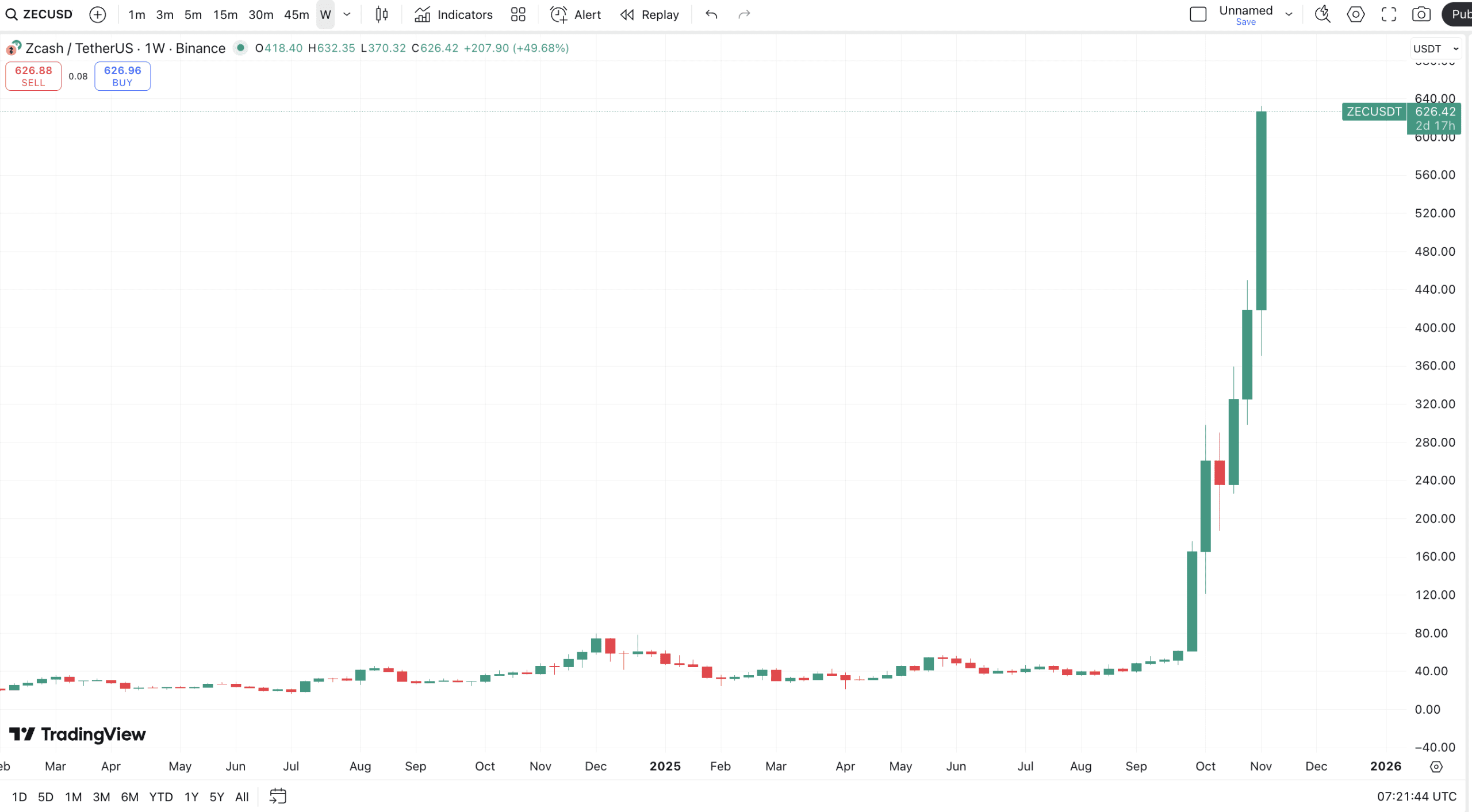Take a chart snapshot with camera icon

point(1421,14)
